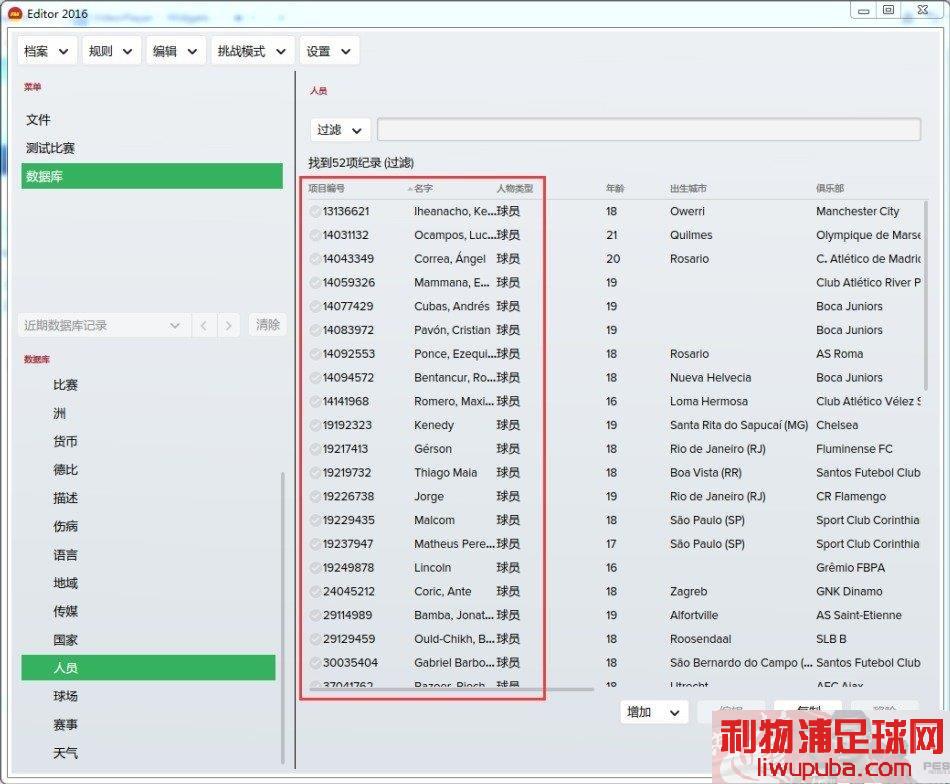The width and height of the screenshot is (950, 784).
Task: Click the horizontal scrollbar under records table
Action: [x=451, y=689]
